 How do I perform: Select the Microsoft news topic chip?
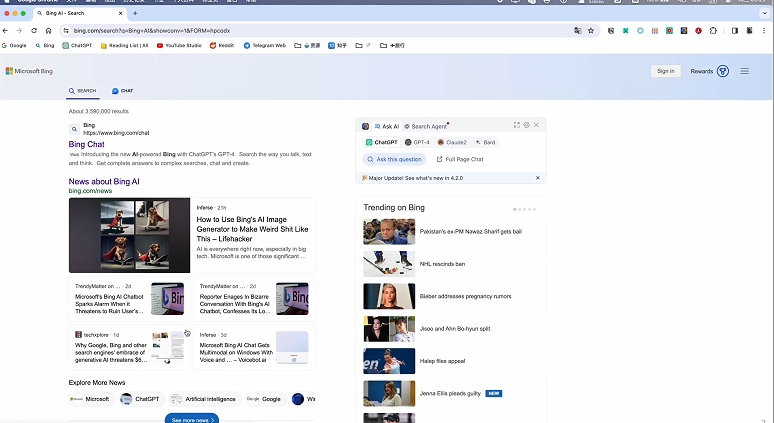pos(91,399)
